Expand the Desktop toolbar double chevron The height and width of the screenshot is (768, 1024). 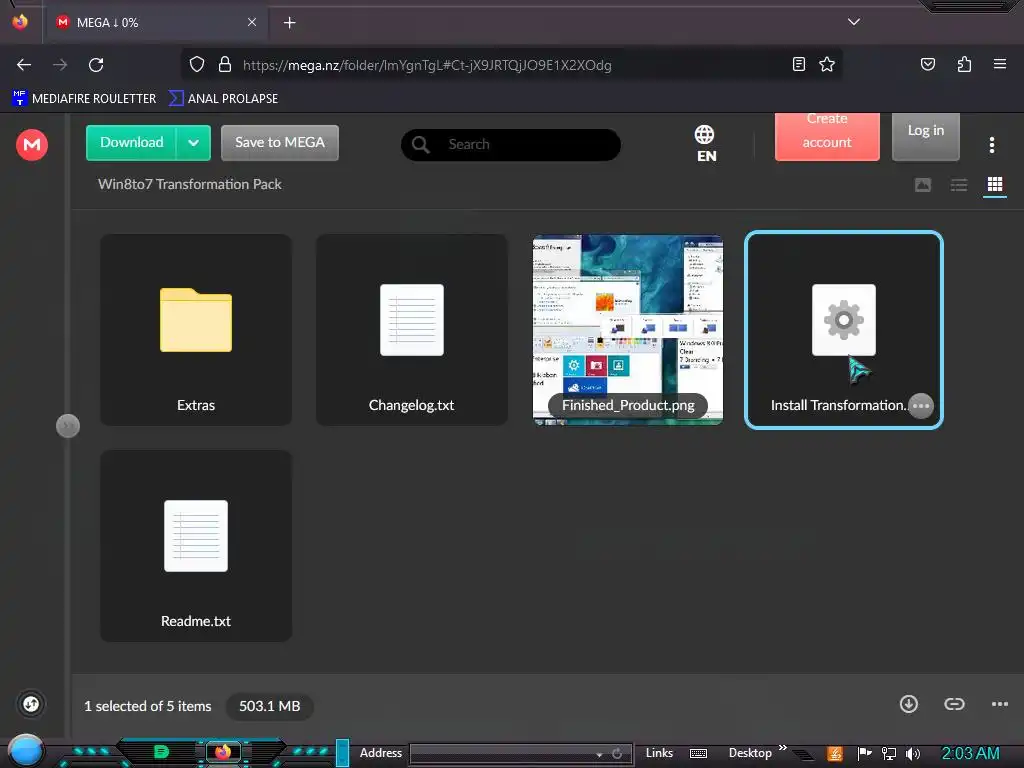pos(783,748)
